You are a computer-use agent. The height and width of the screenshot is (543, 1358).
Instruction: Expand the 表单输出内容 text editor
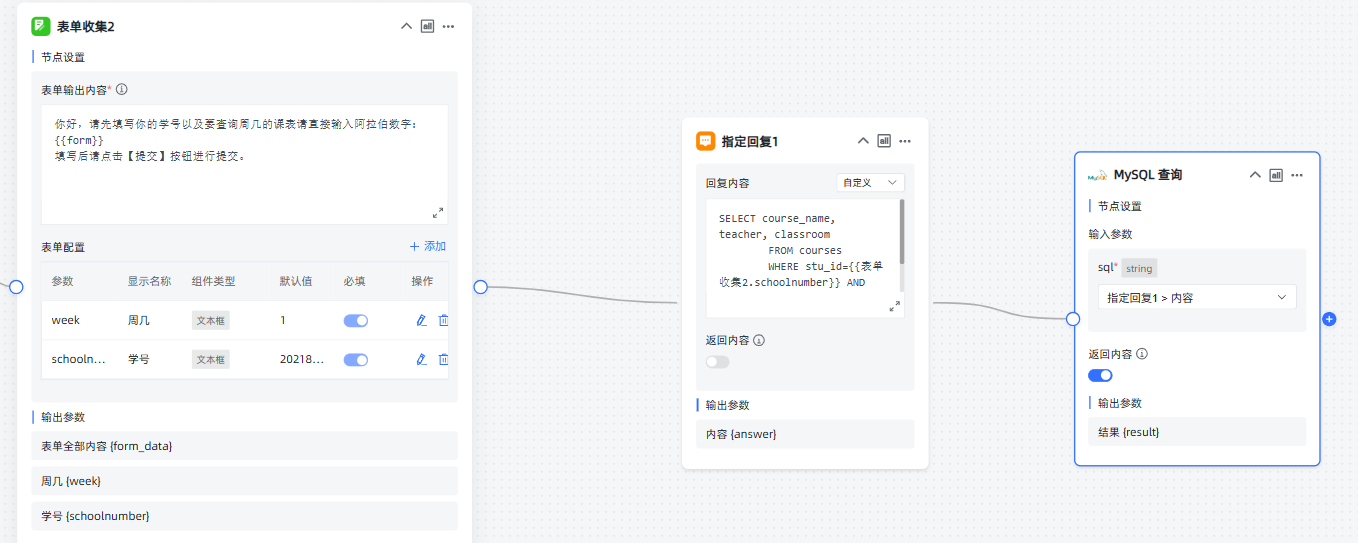click(438, 213)
